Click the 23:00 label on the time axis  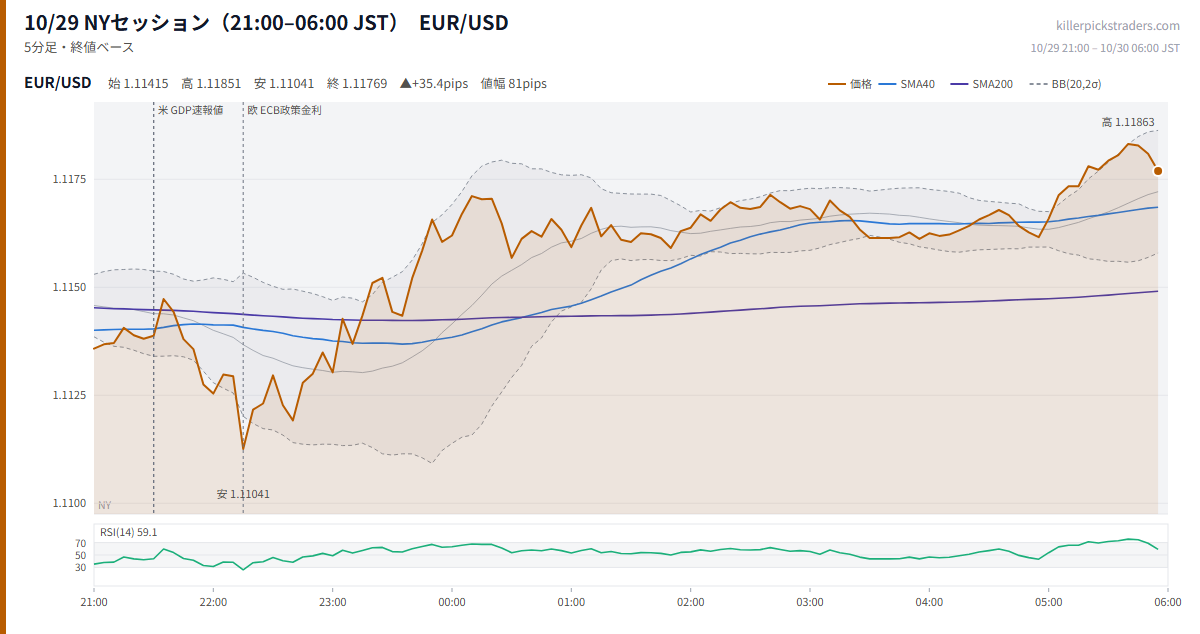tap(333, 603)
